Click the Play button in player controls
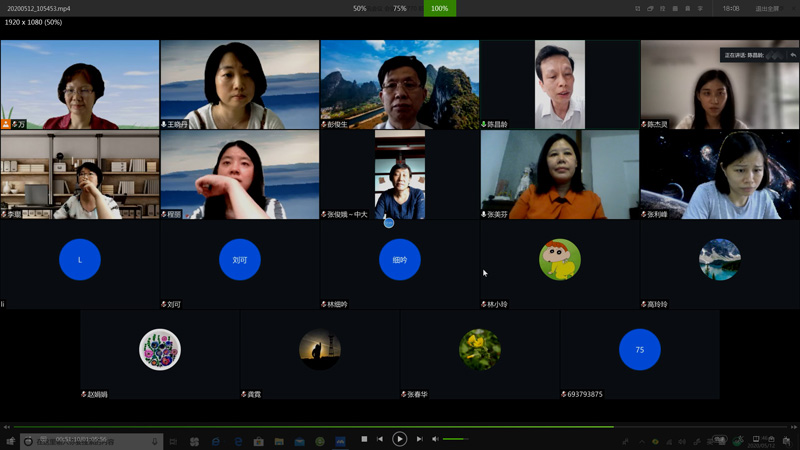The width and height of the screenshot is (800, 450). (399, 439)
